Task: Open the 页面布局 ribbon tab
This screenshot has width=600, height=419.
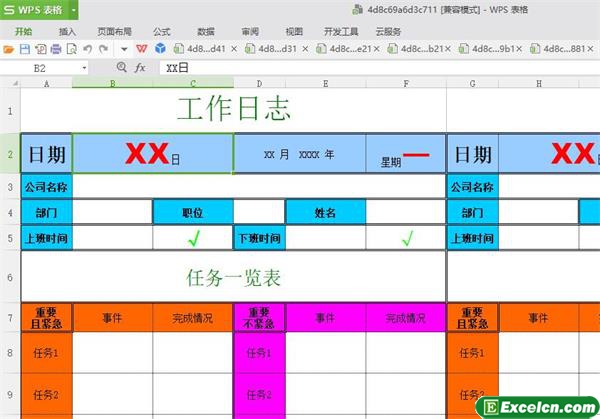Action: [114, 32]
